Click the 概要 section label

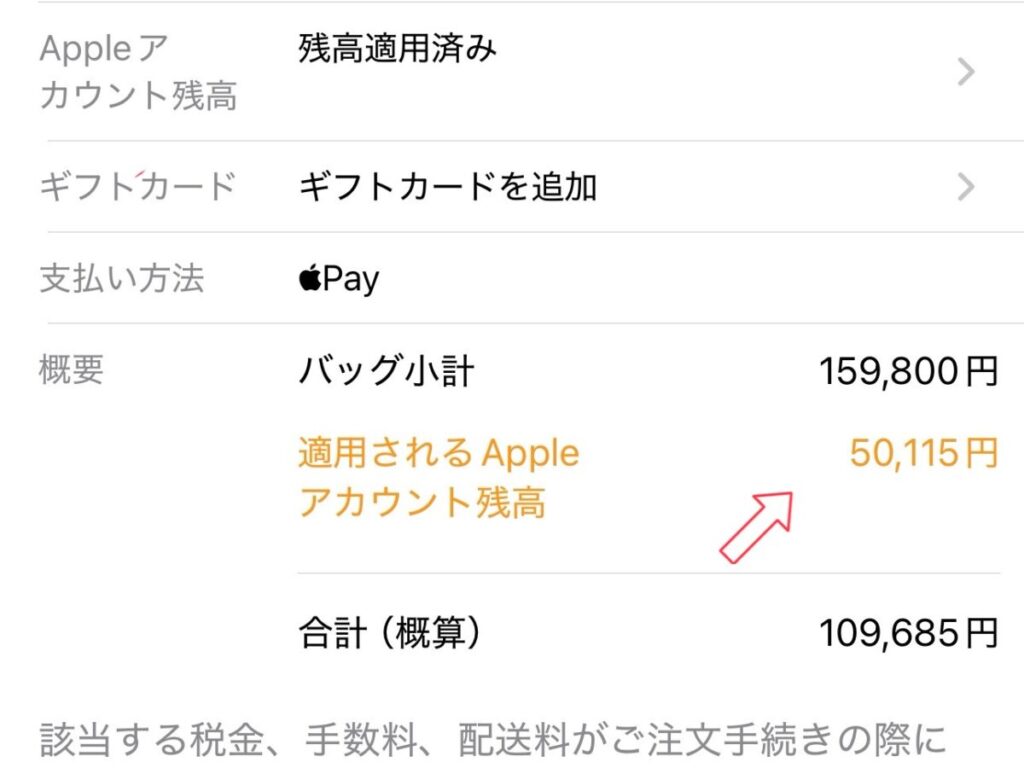pyautogui.click(x=71, y=370)
